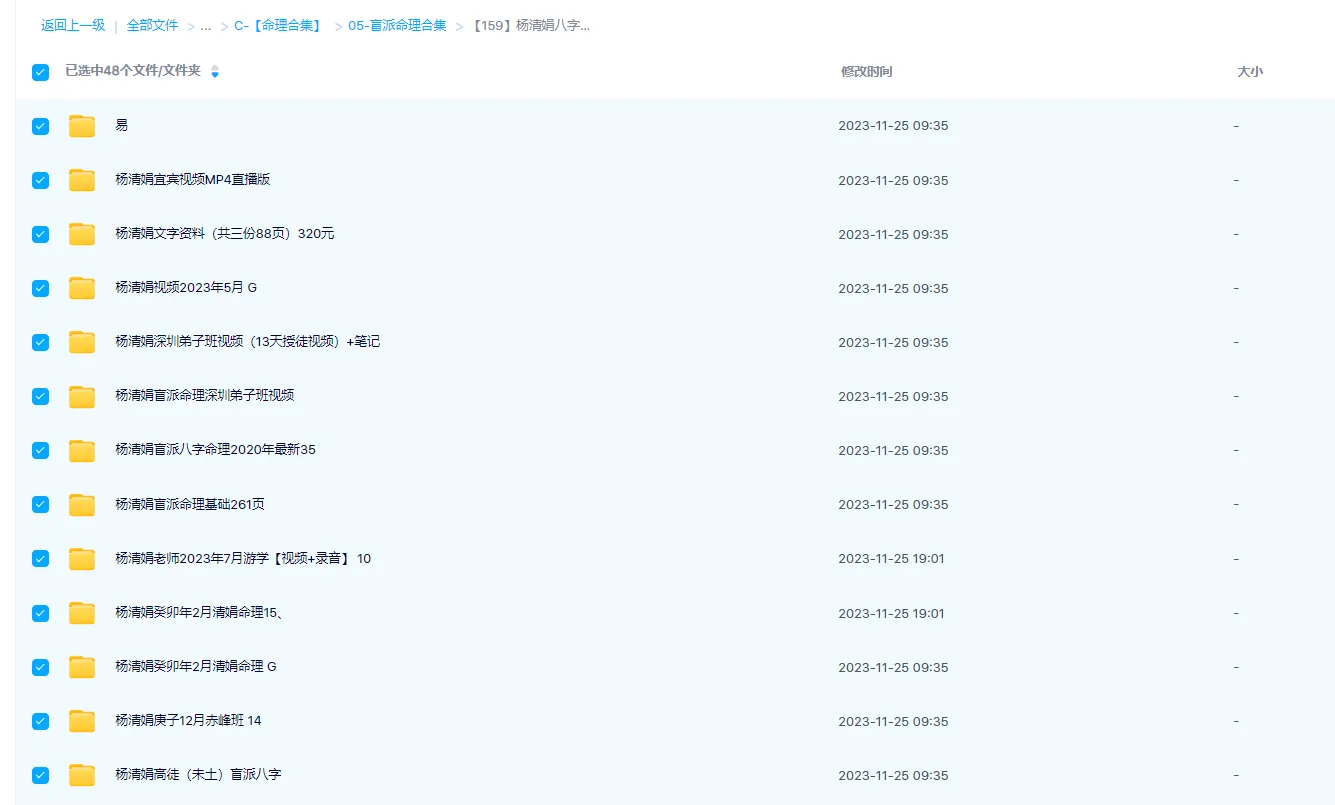The image size is (1335, 805).
Task: Uncheck checkbox for 杨清娟高徒（未士）盲派八字
Action: pyautogui.click(x=40, y=775)
